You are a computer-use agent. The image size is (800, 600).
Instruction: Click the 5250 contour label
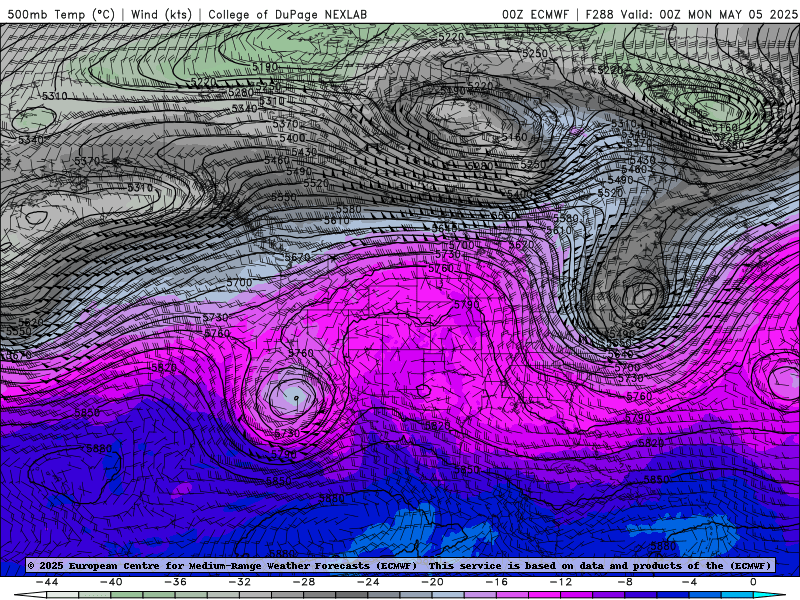point(535,53)
